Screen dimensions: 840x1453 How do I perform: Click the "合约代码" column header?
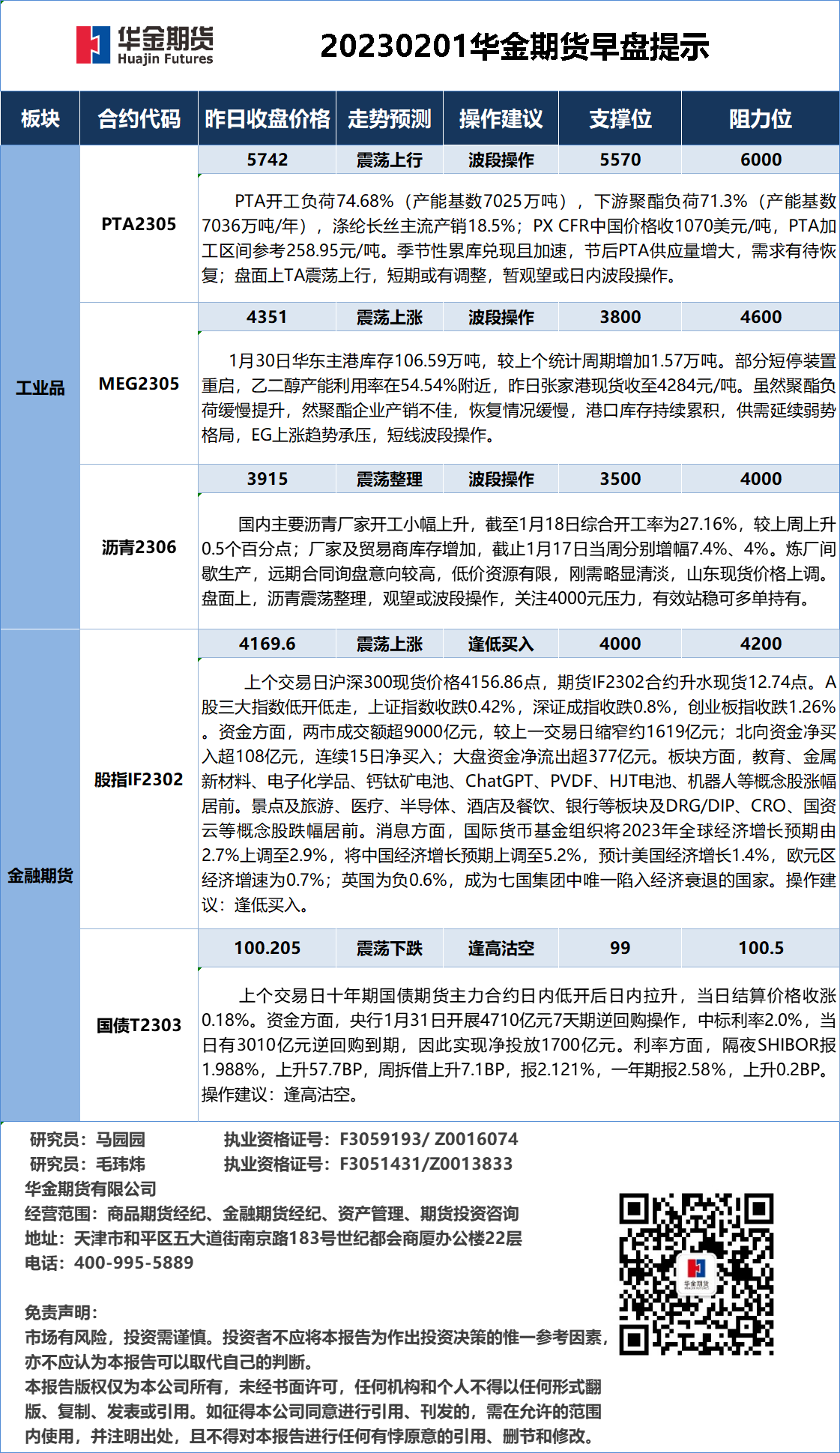[x=139, y=118]
